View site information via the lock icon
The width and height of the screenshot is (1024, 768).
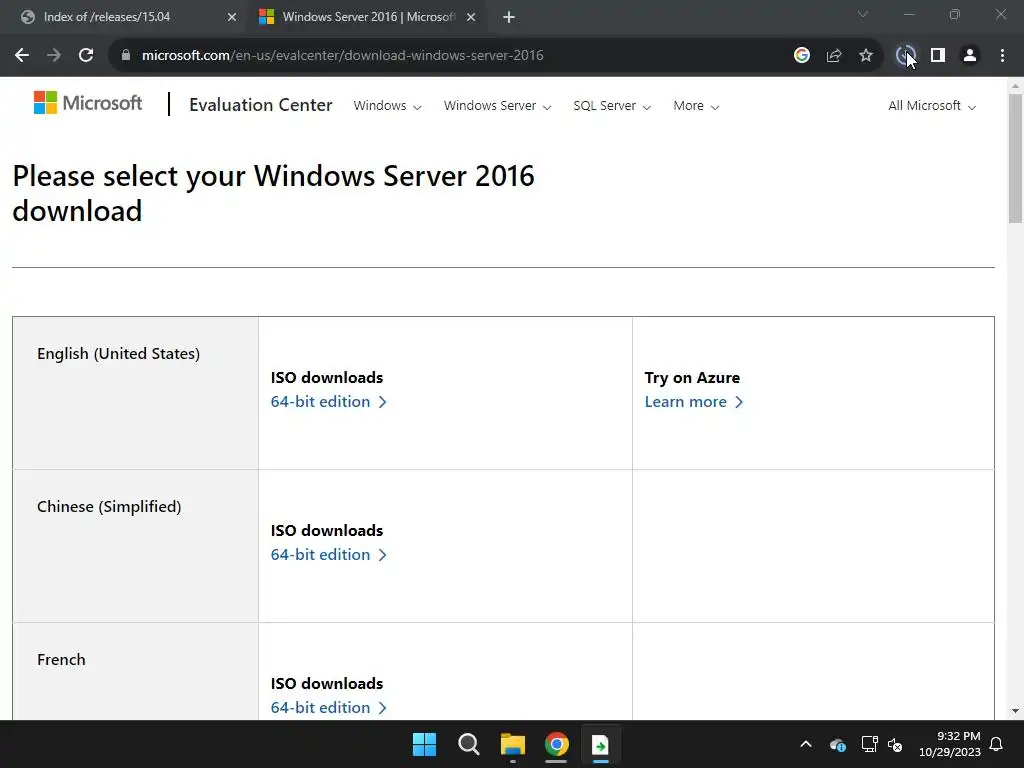(x=126, y=56)
